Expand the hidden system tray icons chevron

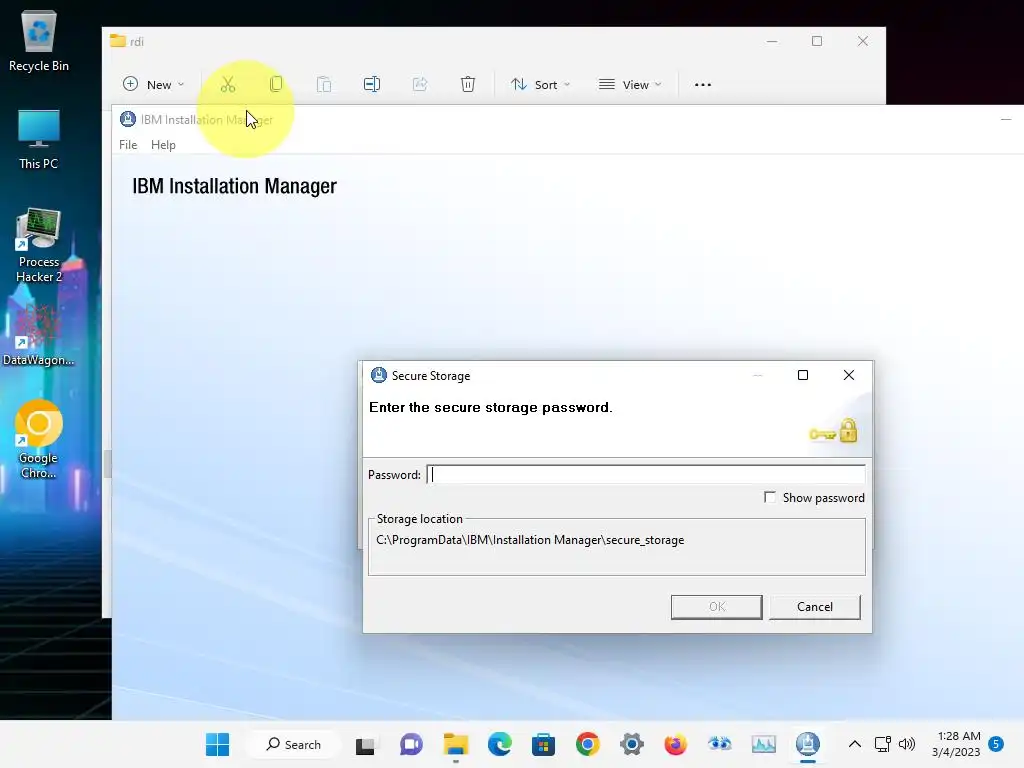pyautogui.click(x=854, y=744)
